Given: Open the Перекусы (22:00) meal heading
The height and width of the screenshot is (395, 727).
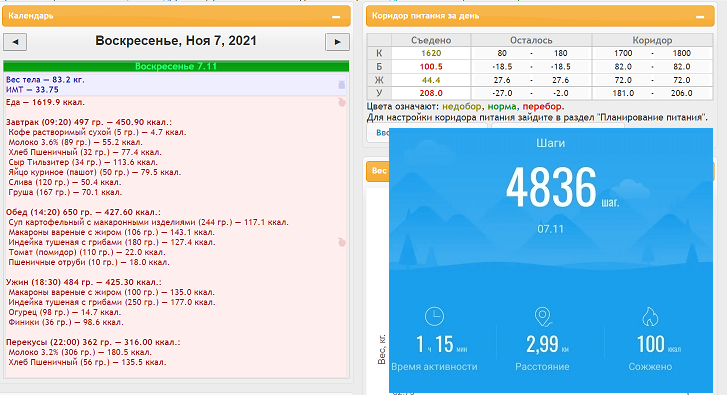Looking at the screenshot, I should pos(93,342).
